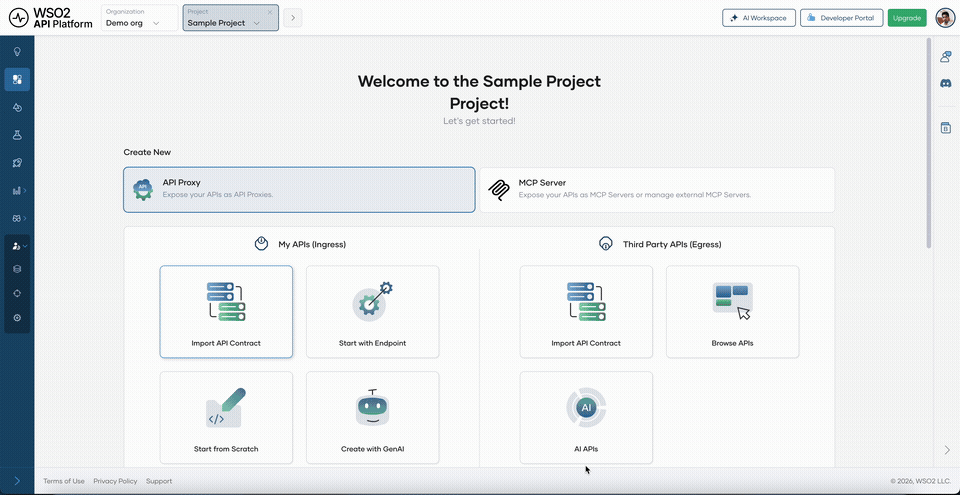Click the green Upgrade button
Image resolution: width=960 pixels, height=495 pixels.
[x=907, y=18]
